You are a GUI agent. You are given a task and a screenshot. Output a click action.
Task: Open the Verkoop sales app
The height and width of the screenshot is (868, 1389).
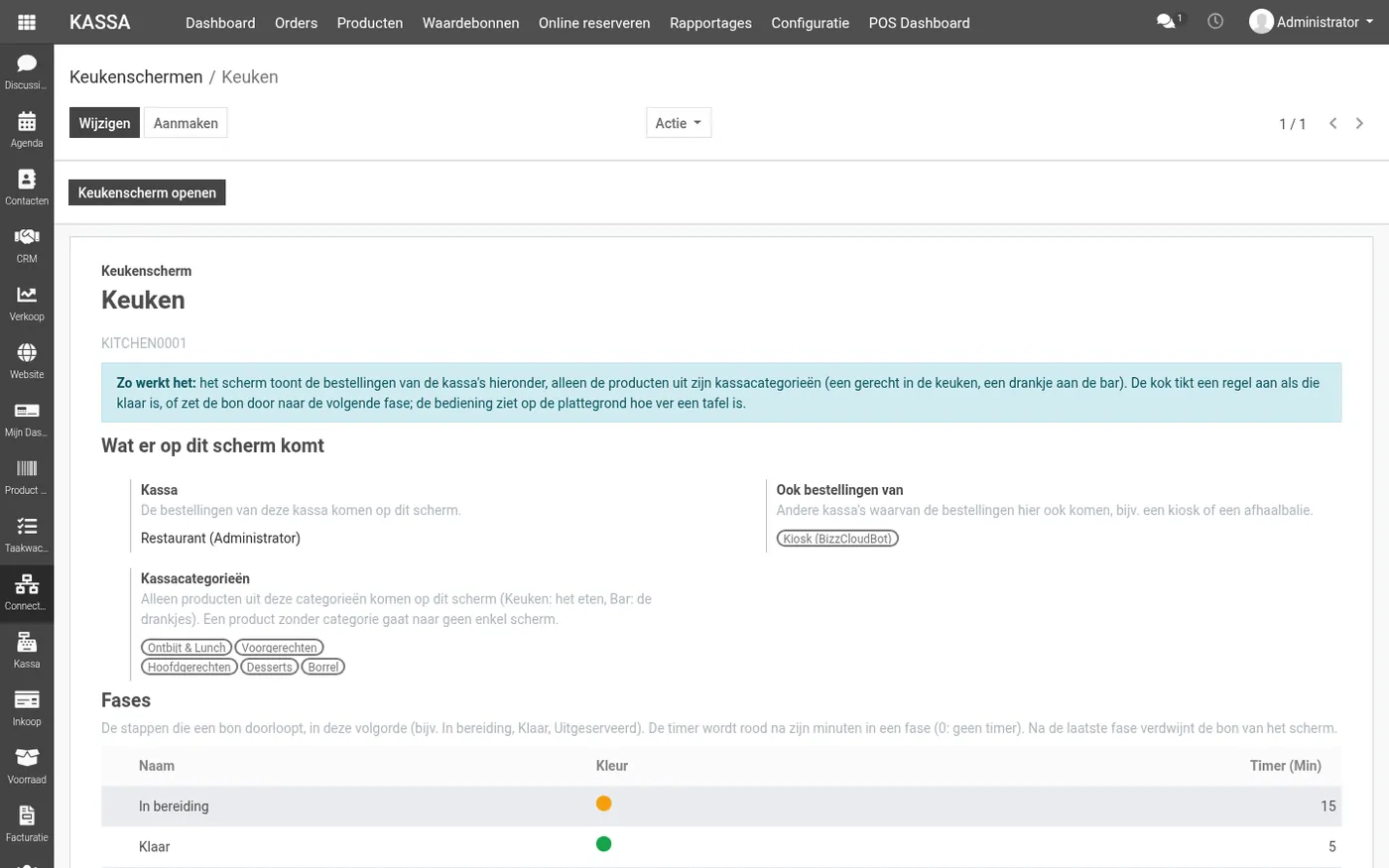(27, 303)
